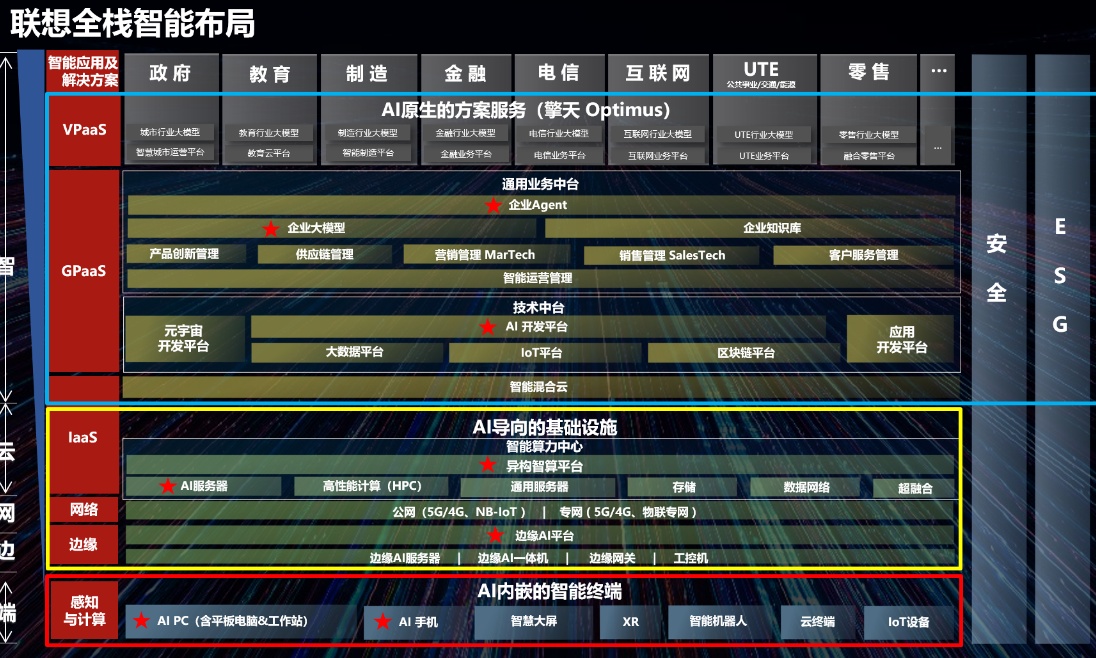This screenshot has height=658, width=1096.
Task: Select the 营销管理 MarTech box
Action: [486, 255]
